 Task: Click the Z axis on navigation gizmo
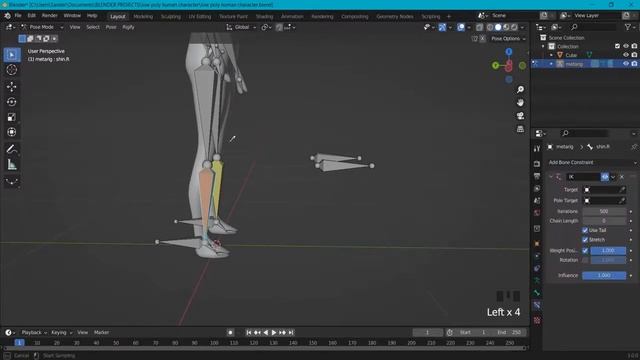pyautogui.click(x=509, y=52)
